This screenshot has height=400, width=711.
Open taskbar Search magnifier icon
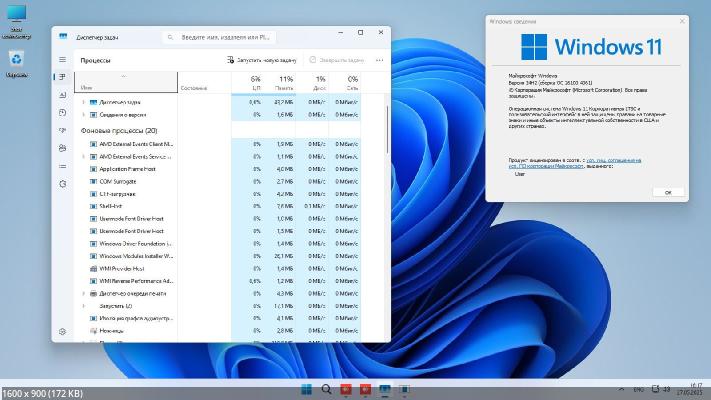click(326, 389)
